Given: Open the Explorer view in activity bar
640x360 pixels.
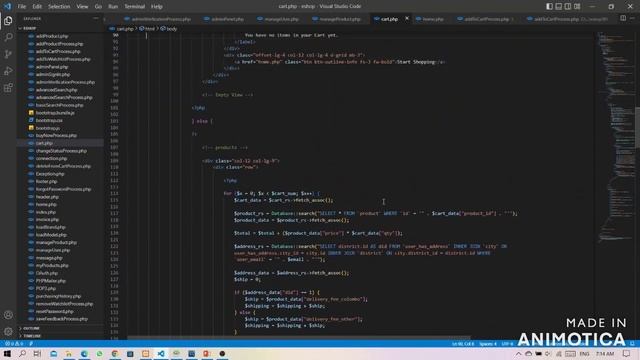Looking at the screenshot, I should 8,20.
